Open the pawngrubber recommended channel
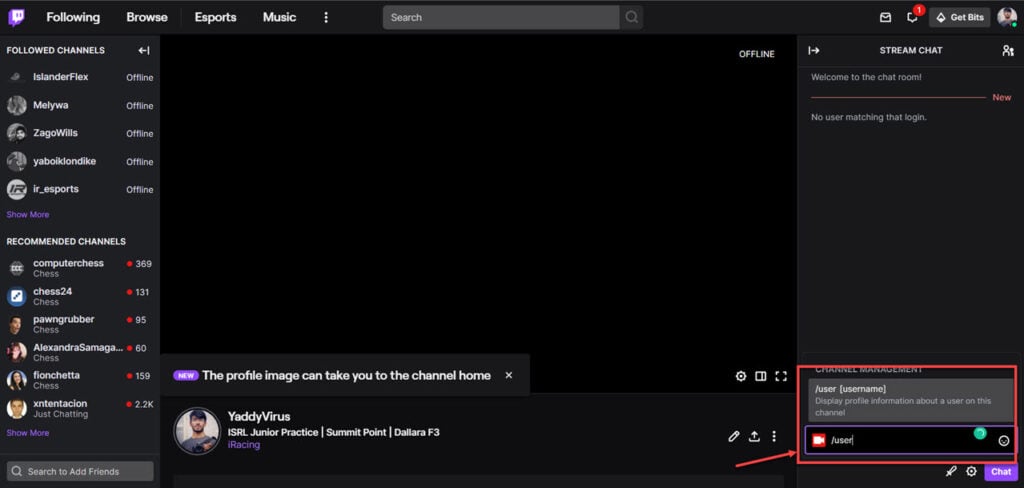Screen dimensions: 1024x488 pyautogui.click(x=80, y=324)
